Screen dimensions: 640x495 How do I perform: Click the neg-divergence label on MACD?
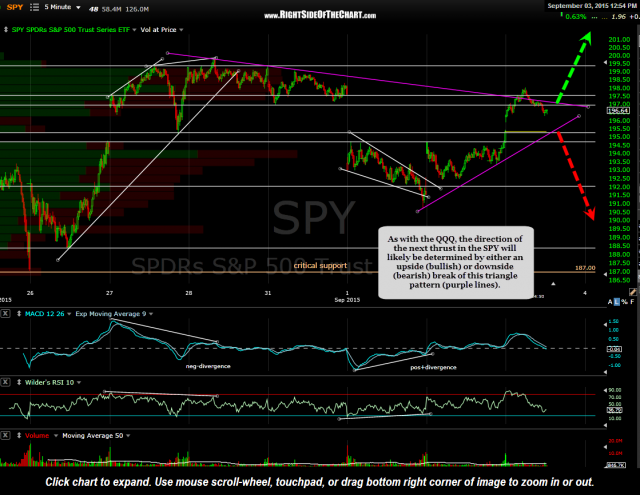click(x=208, y=366)
